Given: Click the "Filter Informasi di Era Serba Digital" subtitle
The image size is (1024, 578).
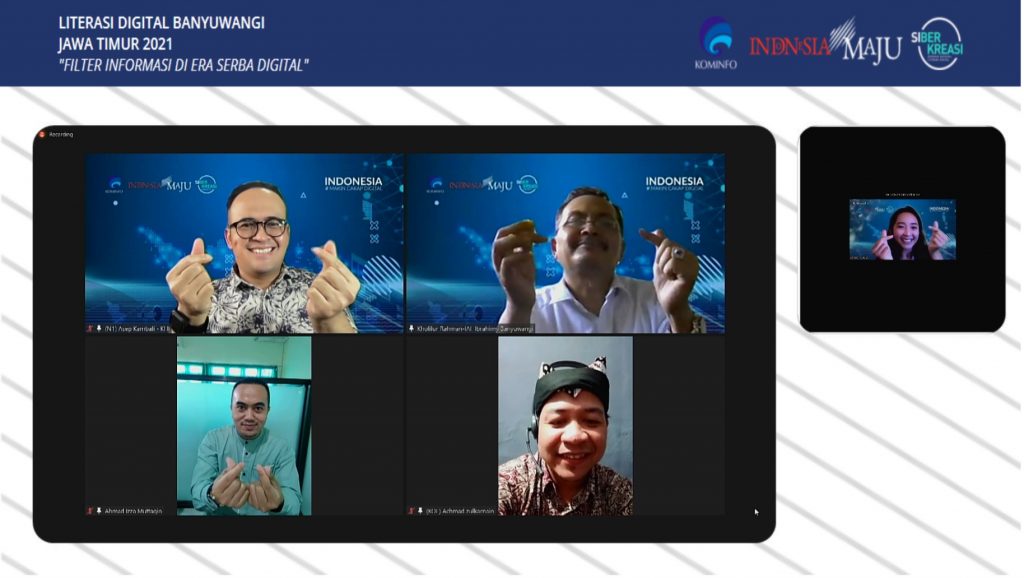Looking at the screenshot, I should click(x=184, y=65).
